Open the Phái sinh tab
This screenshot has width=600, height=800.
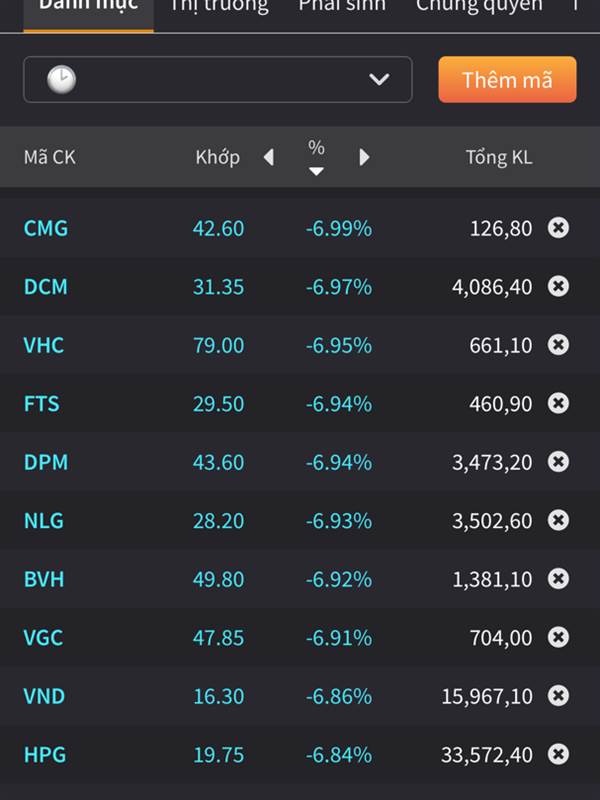coord(342,6)
